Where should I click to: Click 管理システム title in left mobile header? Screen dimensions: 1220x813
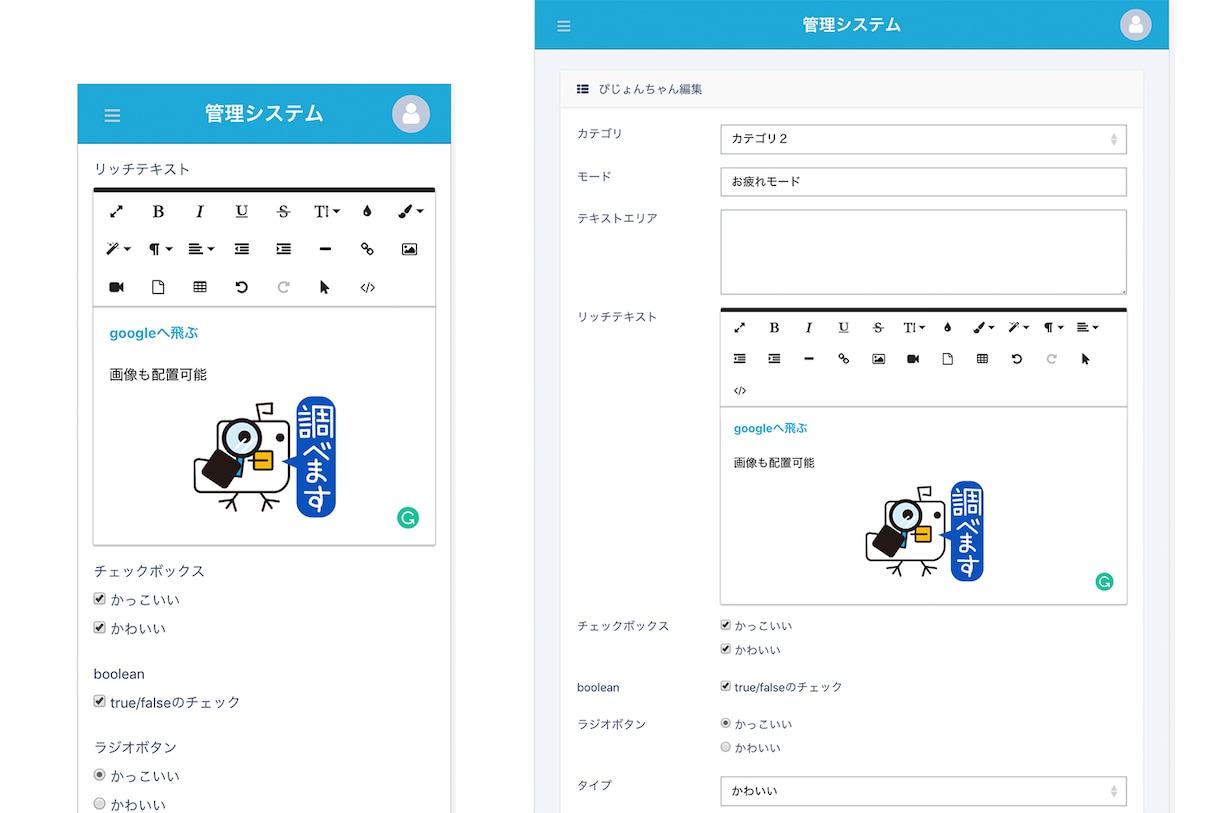pyautogui.click(x=264, y=114)
